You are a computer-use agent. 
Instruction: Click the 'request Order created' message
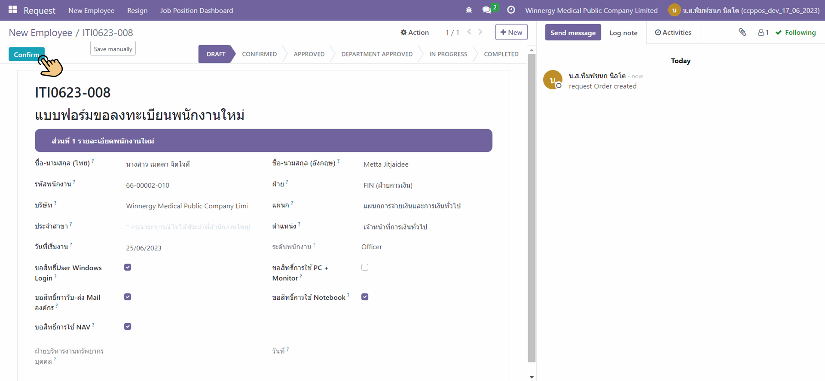tap(602, 86)
